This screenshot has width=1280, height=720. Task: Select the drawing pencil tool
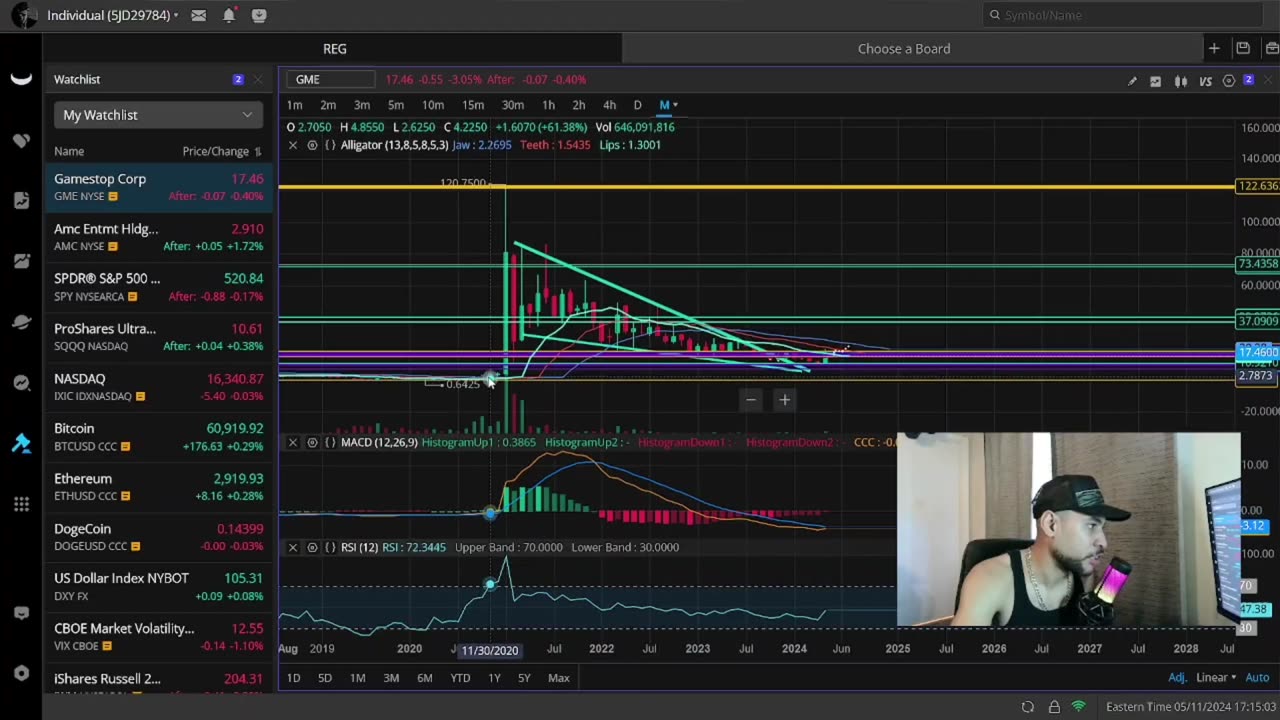1132,81
